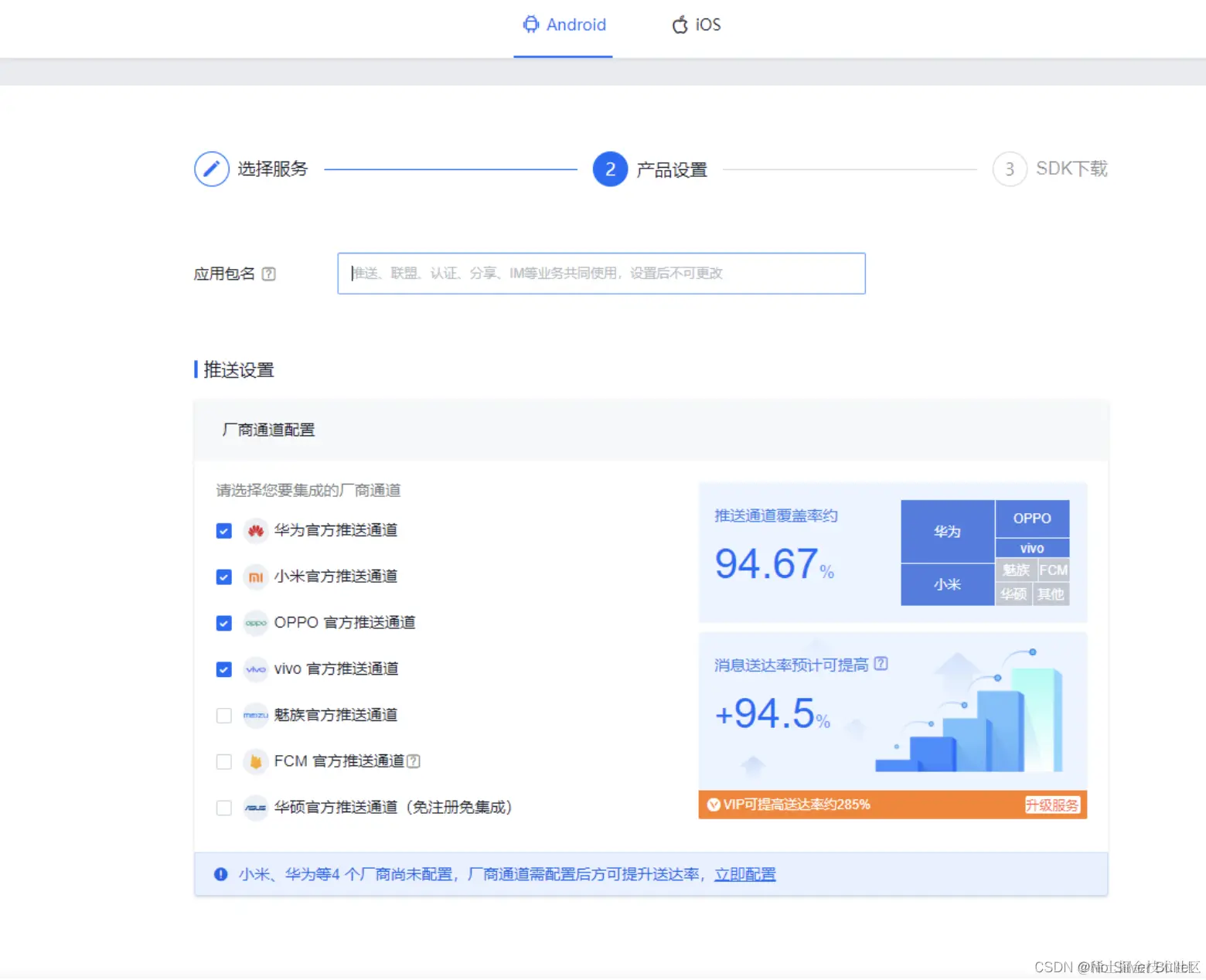The image size is (1206, 980).
Task: Enable the 魅族官方推送通道 checkbox
Action: [223, 715]
